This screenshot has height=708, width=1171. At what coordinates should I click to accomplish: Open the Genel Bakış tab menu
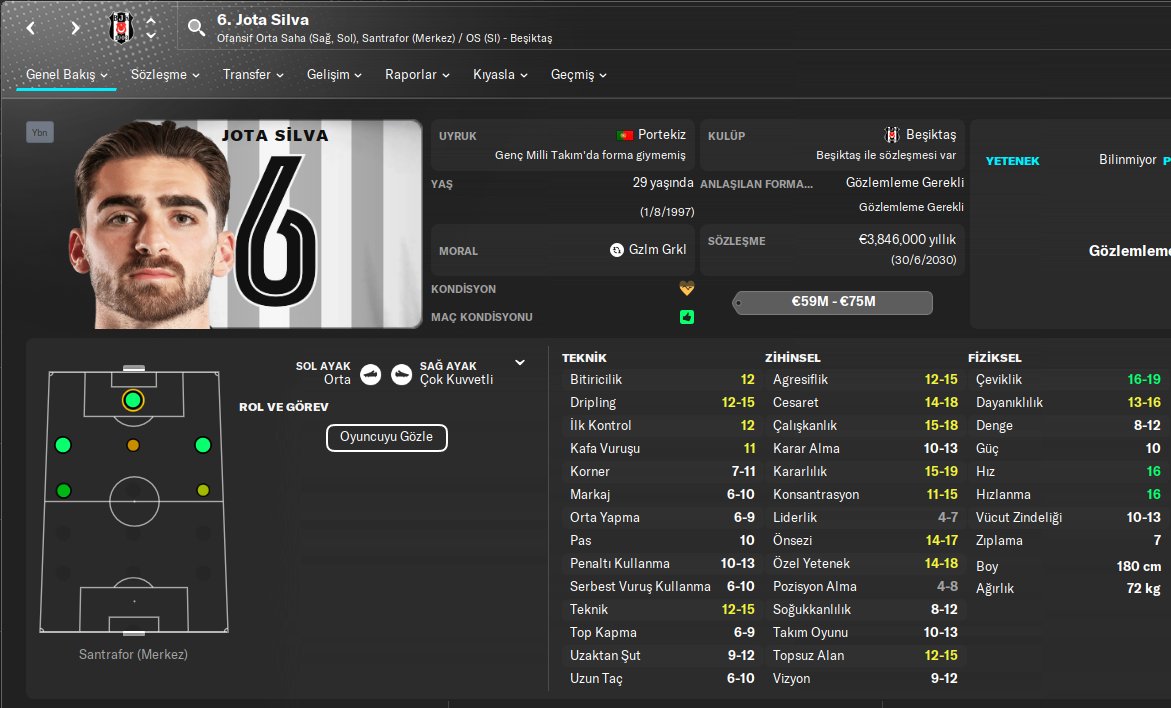pos(66,75)
